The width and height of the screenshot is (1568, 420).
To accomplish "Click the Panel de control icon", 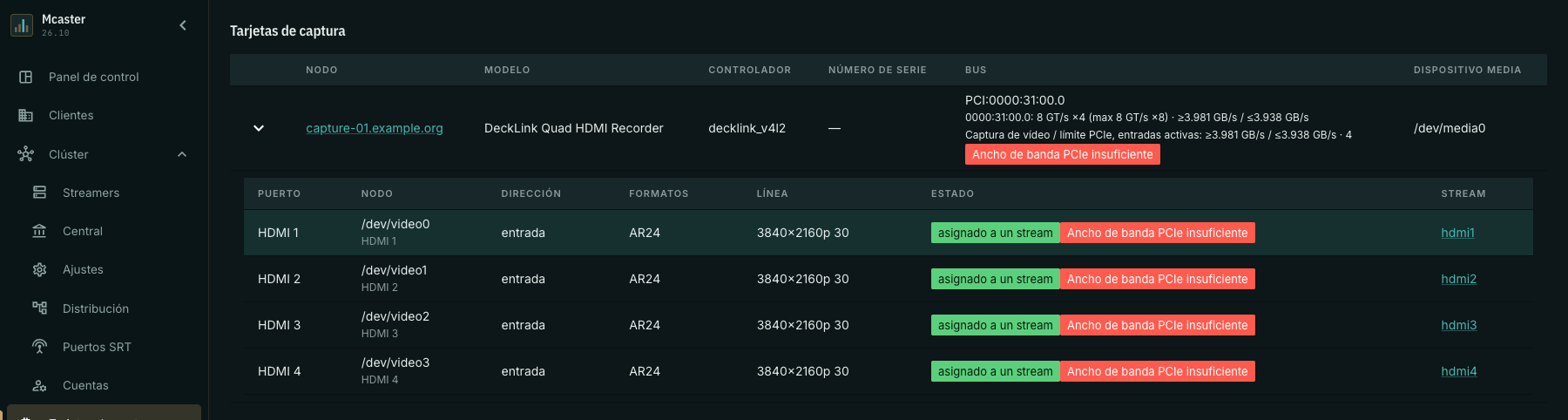I will 26,77.
